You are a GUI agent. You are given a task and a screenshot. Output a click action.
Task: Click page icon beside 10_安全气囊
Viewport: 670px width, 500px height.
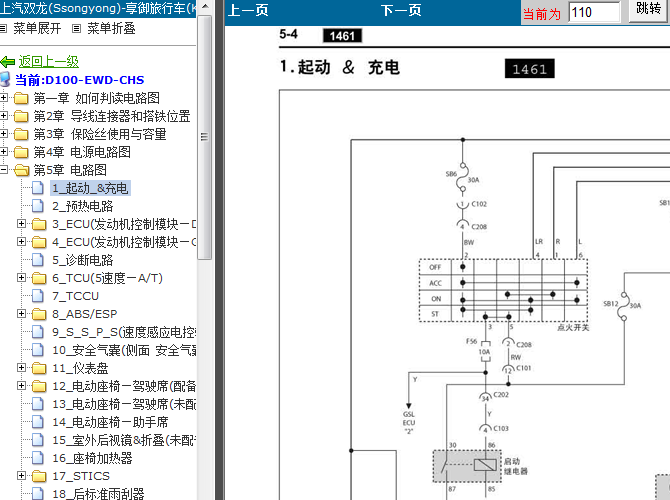[38, 350]
